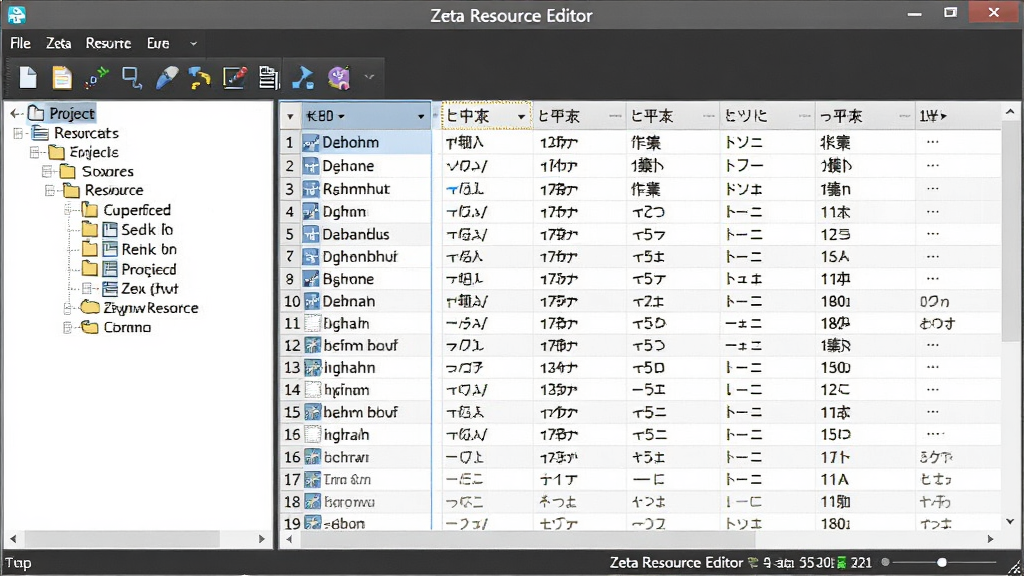Open the Resurte menu
Image resolution: width=1024 pixels, height=576 pixels.
[x=108, y=43]
